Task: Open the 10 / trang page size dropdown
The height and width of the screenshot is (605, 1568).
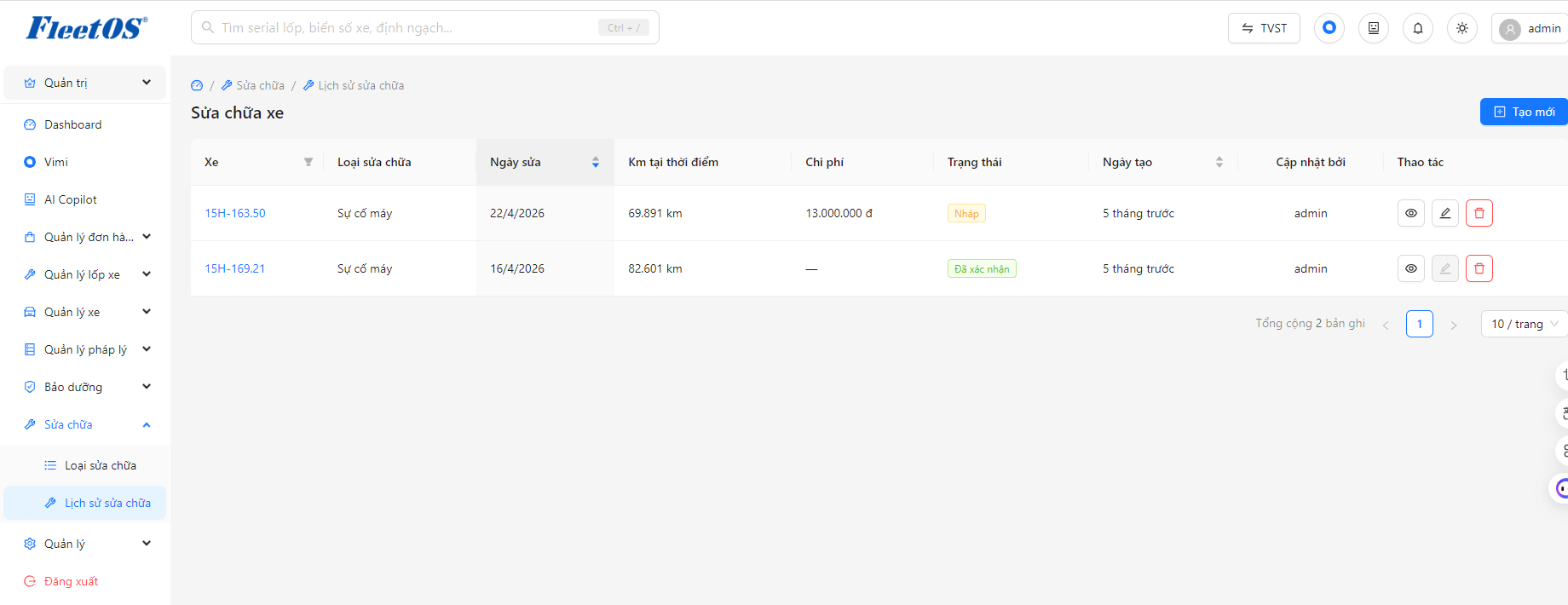Action: pos(1525,324)
